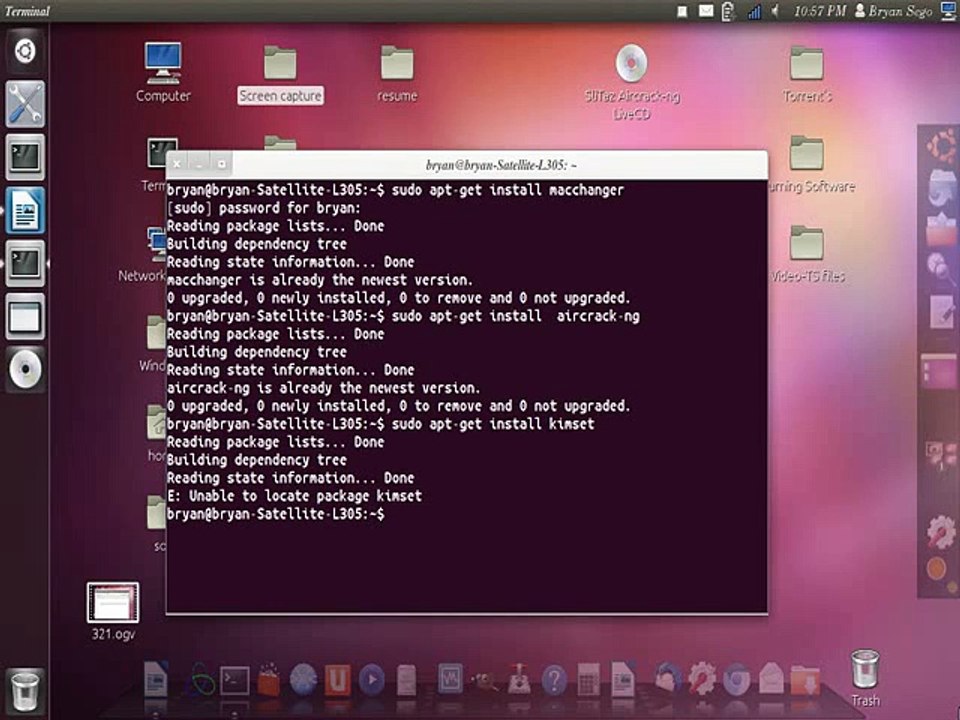Open the gear settings dock icon
Image resolution: width=960 pixels, height=720 pixels.
coord(701,680)
